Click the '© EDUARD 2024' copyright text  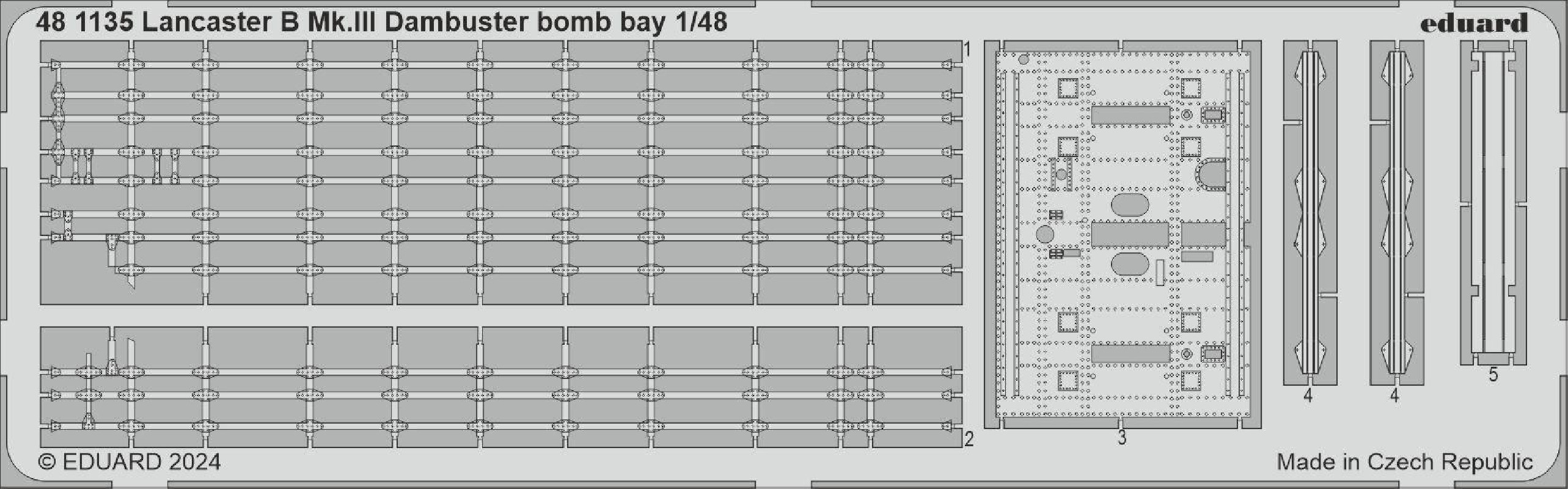coord(130,461)
